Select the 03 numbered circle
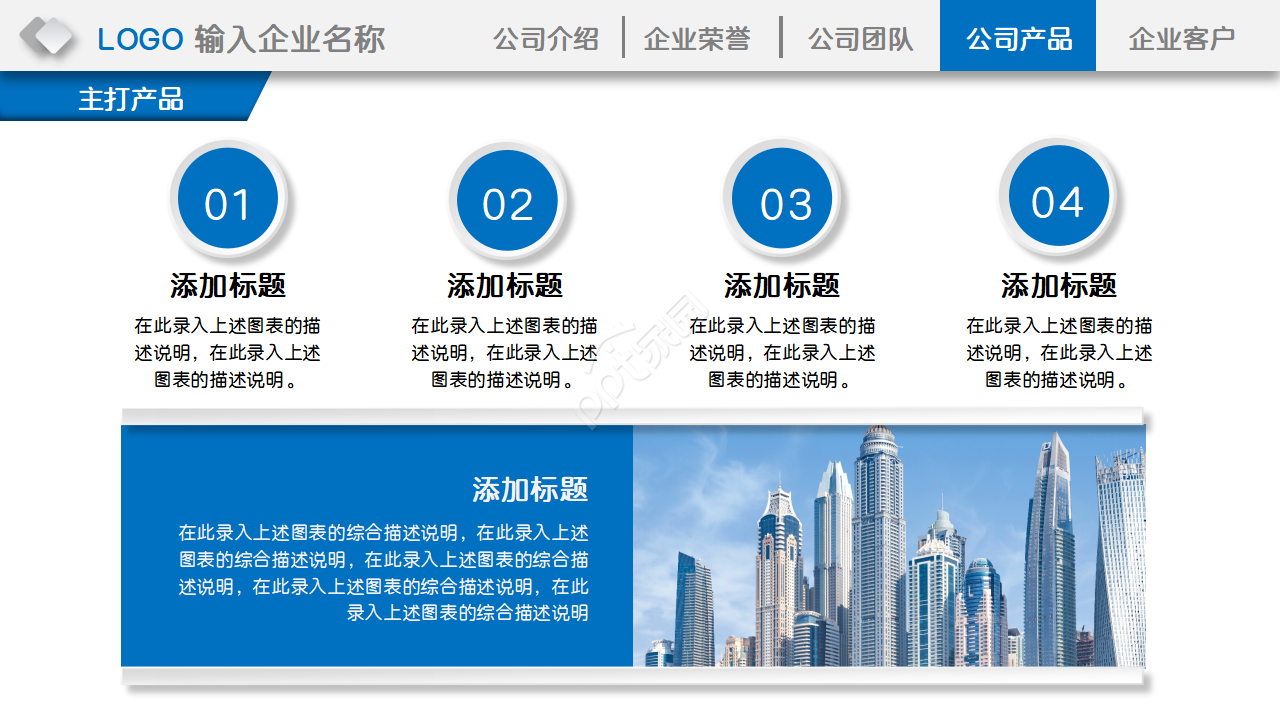The width and height of the screenshot is (1280, 720). pyautogui.click(x=782, y=198)
